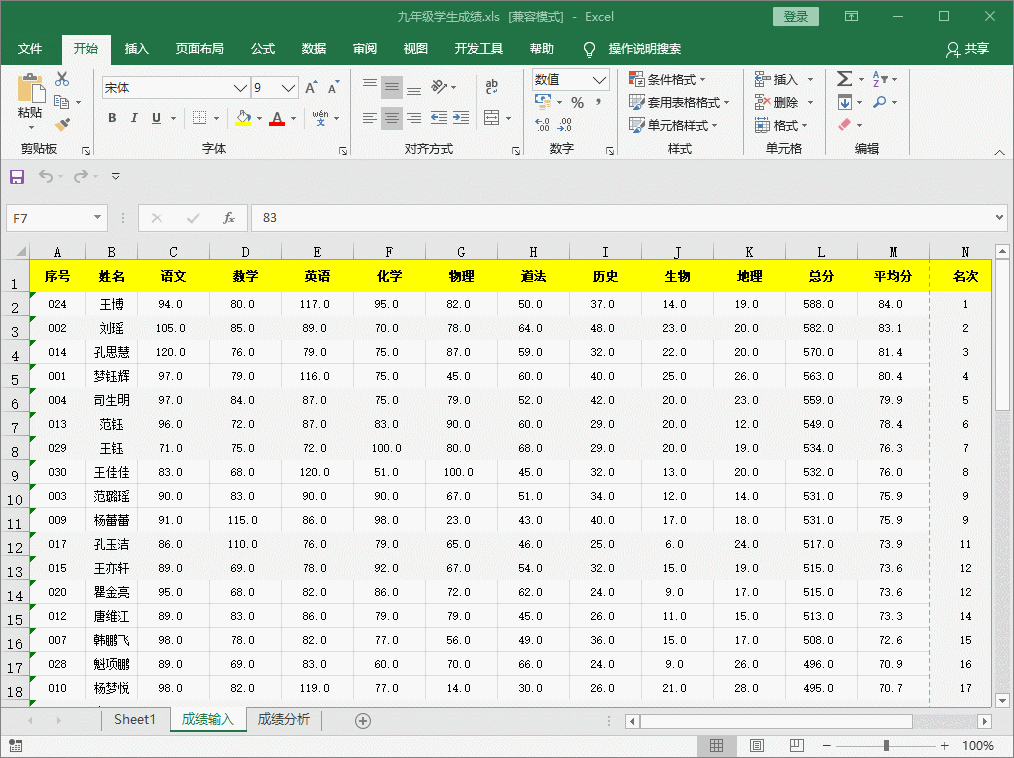Click the Cut scissors icon
1014x758 pixels.
(x=62, y=79)
